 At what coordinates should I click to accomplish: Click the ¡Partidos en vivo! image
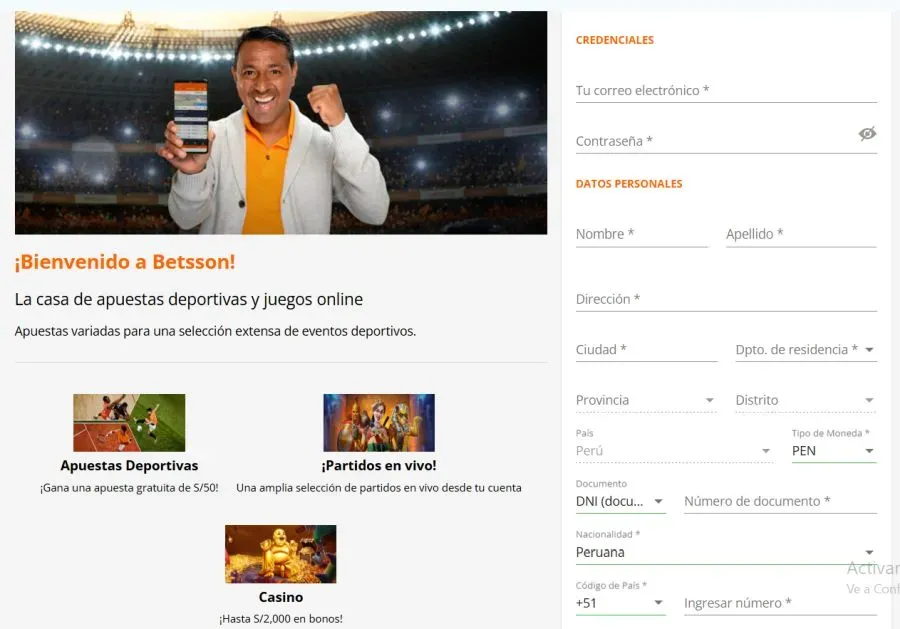coord(378,422)
